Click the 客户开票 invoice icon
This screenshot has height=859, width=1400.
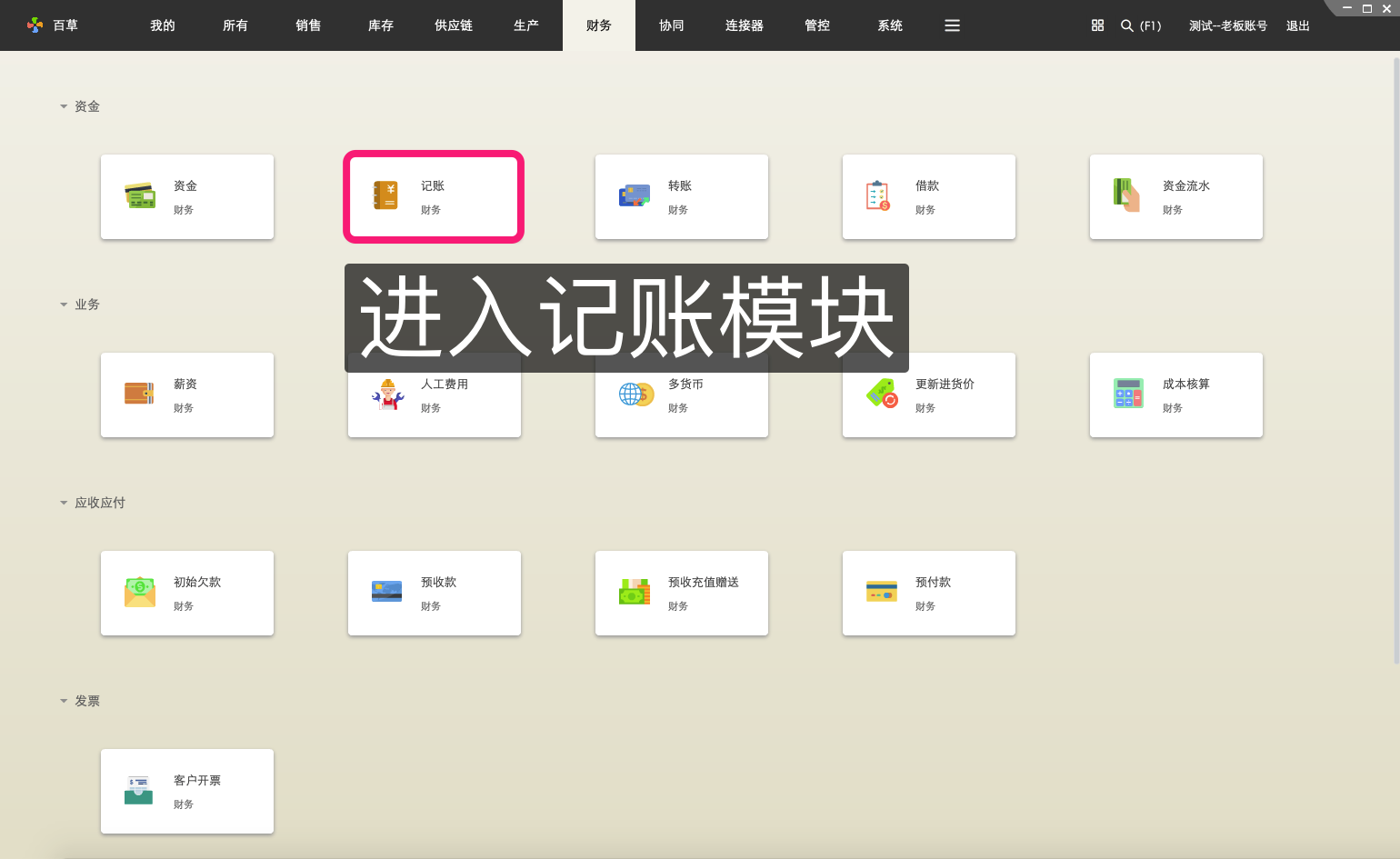click(139, 790)
